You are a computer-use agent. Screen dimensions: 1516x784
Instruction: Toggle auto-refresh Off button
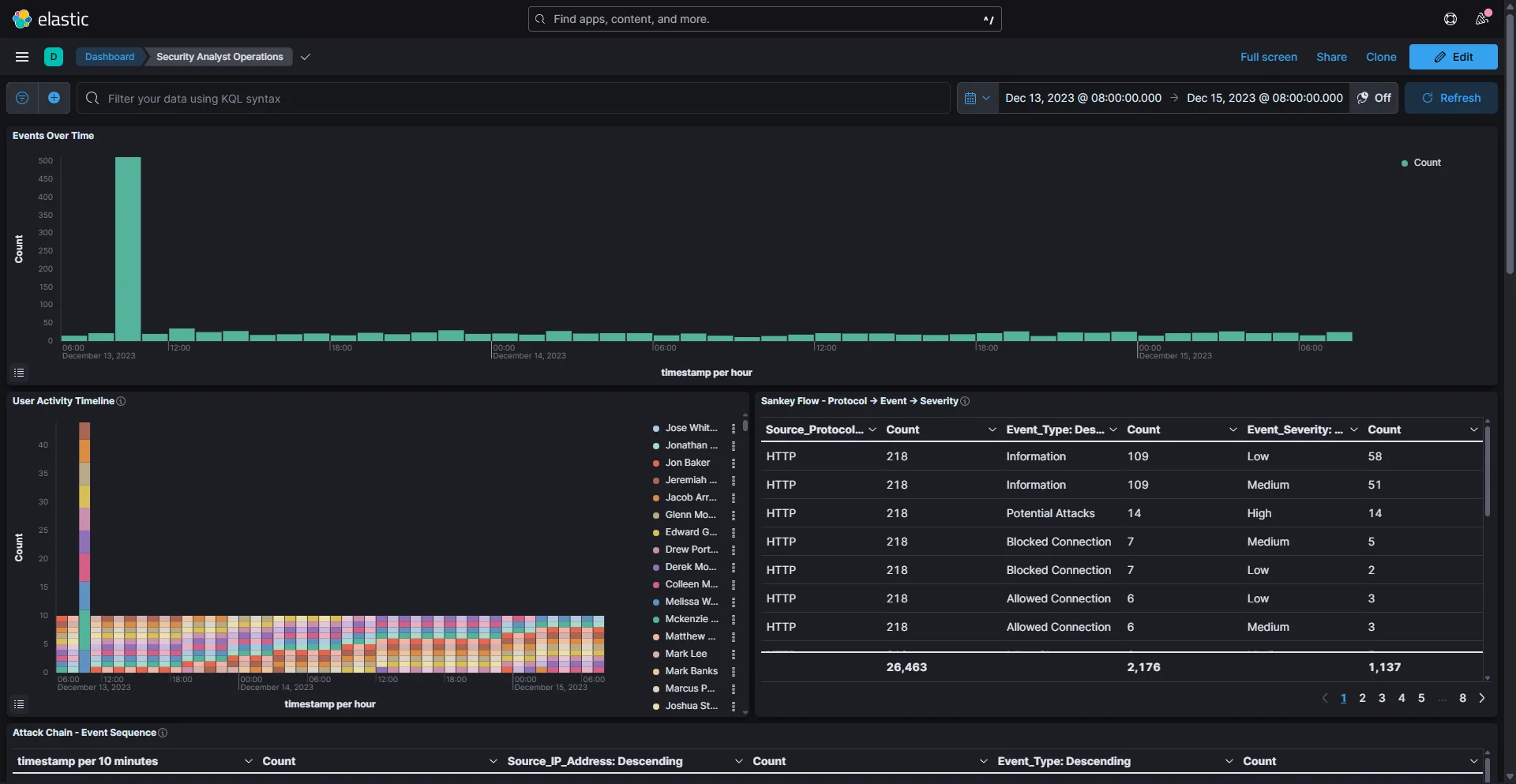point(1374,98)
